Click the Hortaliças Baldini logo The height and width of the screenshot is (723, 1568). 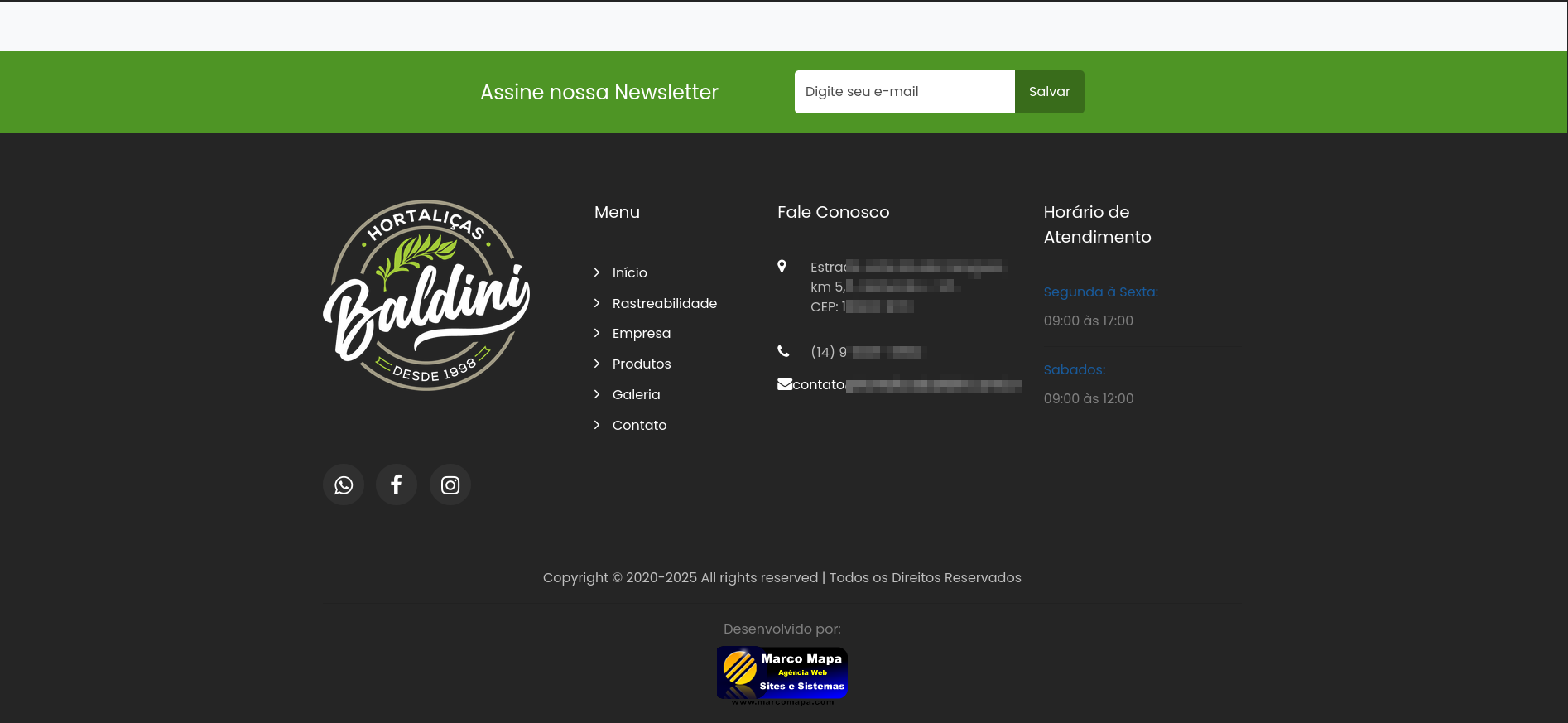click(x=426, y=296)
